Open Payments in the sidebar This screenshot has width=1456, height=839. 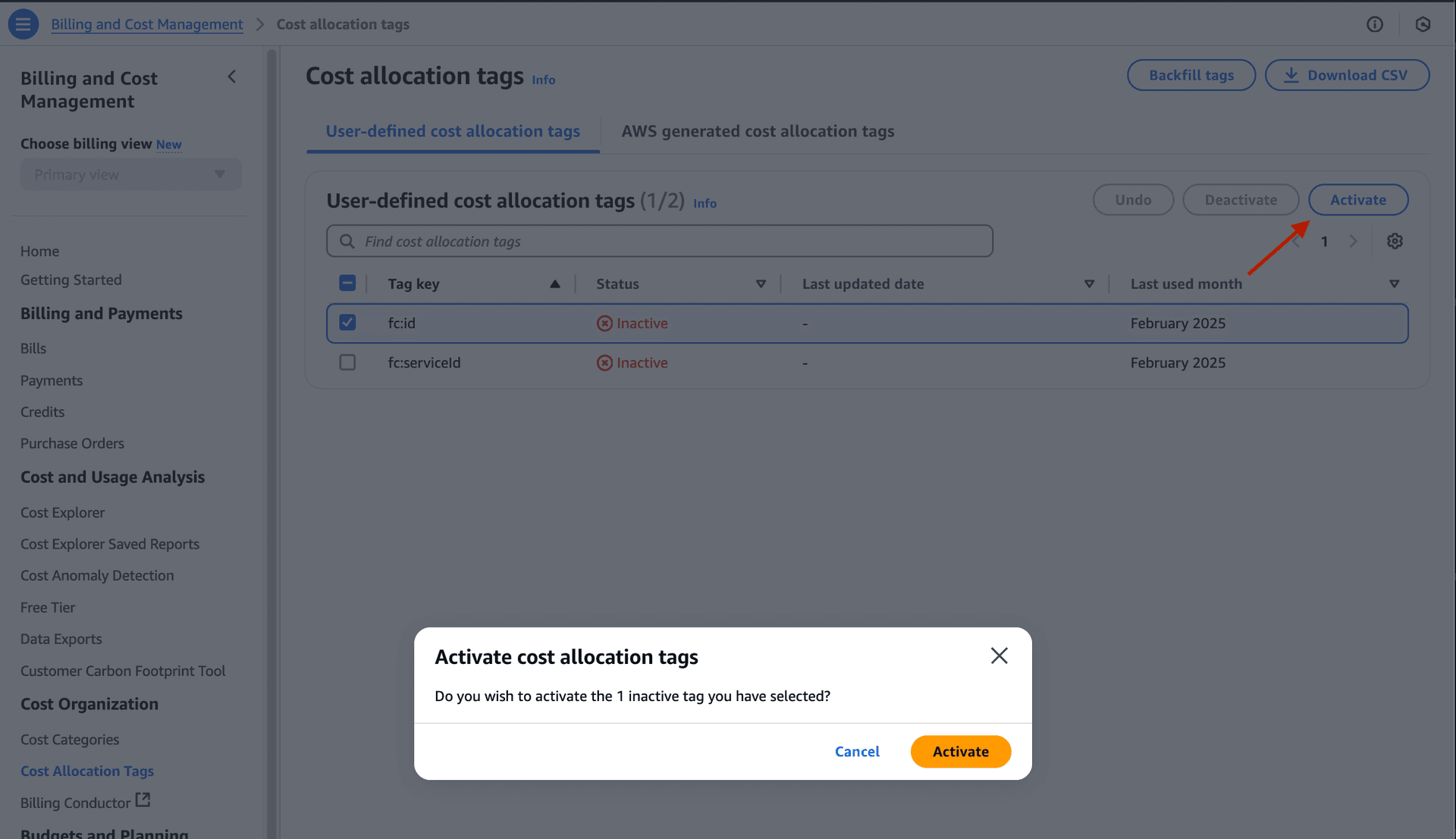(52, 380)
